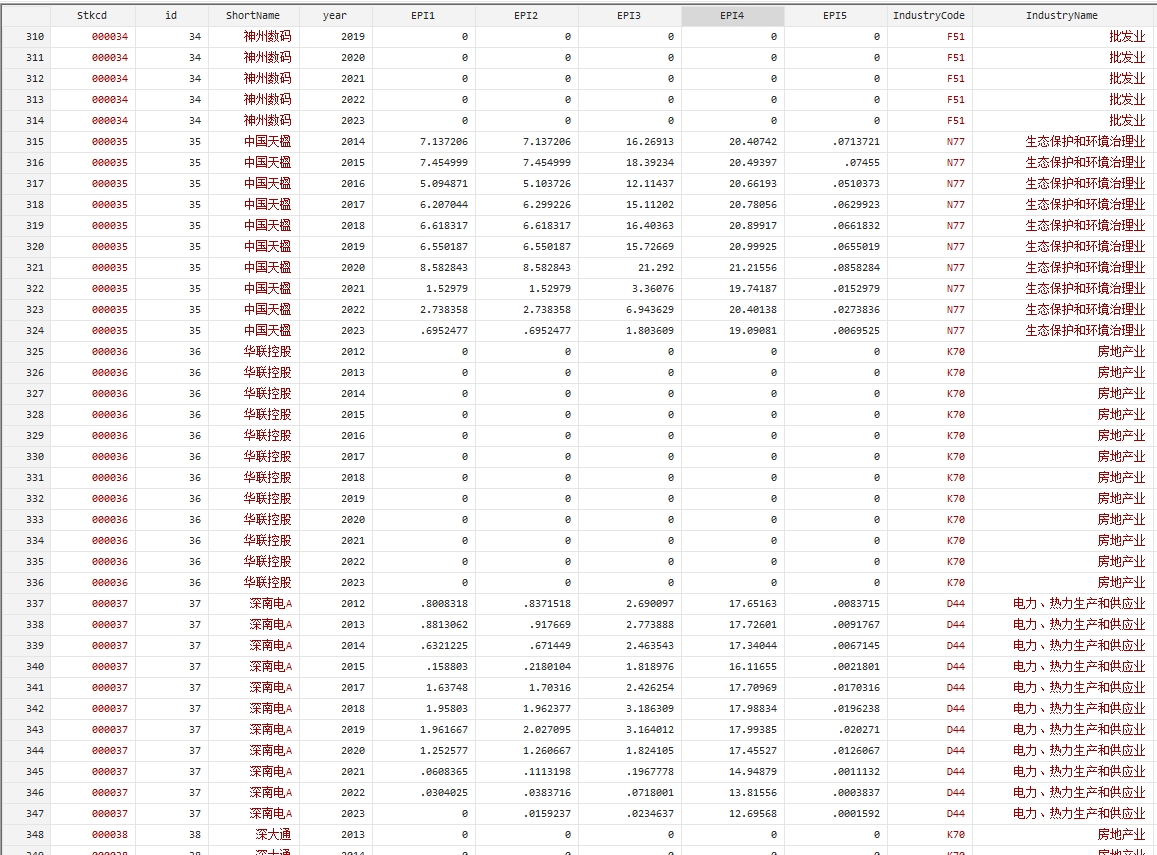
Task: Select the EPI1 column header
Action: (x=424, y=15)
